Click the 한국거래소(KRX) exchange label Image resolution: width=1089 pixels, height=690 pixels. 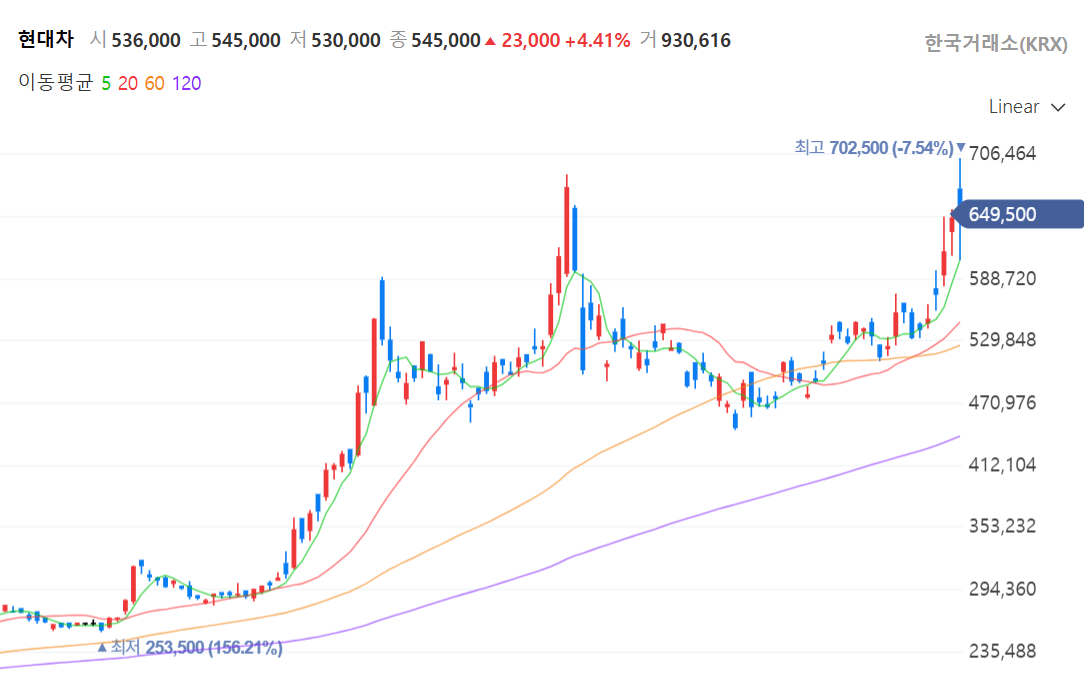coord(995,44)
